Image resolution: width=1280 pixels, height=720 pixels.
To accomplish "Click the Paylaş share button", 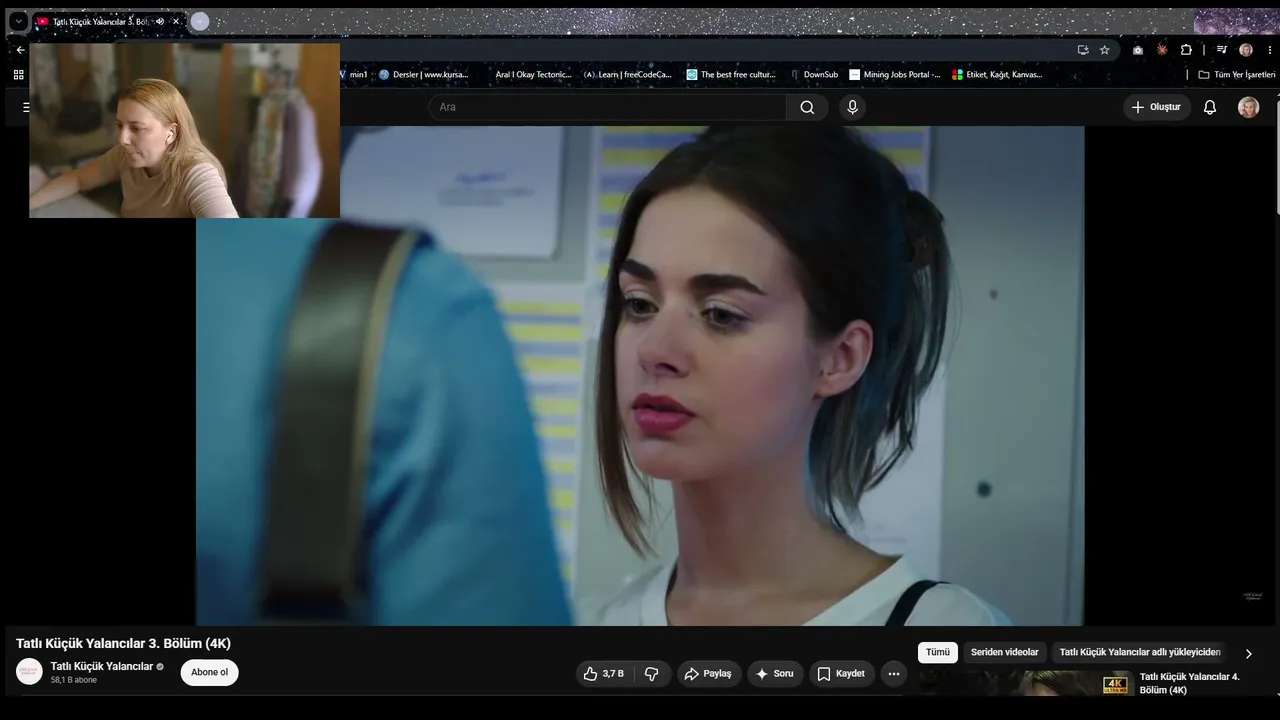I will [x=709, y=674].
